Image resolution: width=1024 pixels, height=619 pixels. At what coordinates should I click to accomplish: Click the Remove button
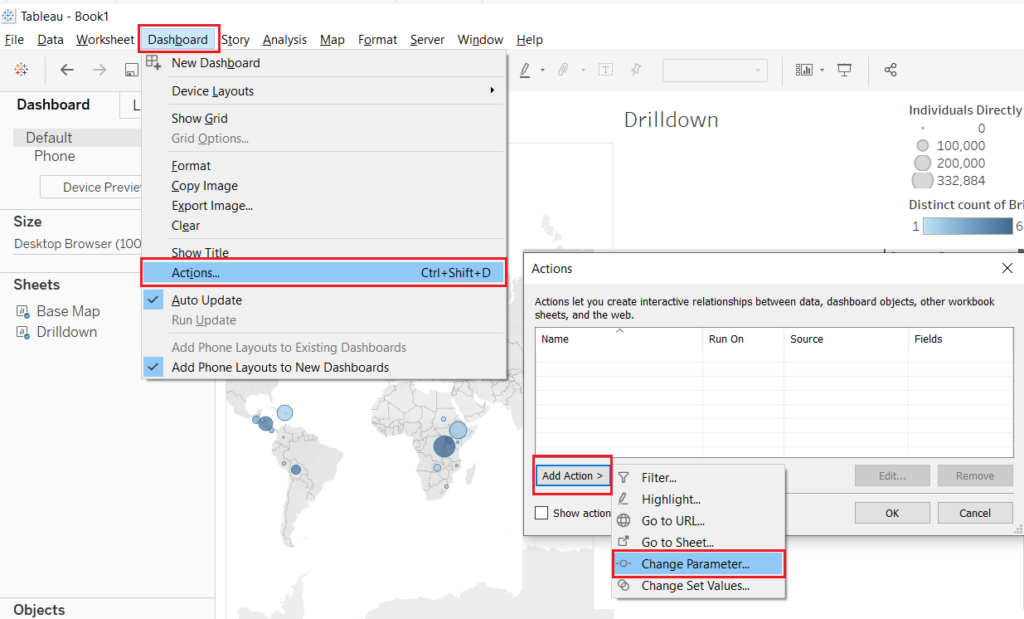coord(975,476)
